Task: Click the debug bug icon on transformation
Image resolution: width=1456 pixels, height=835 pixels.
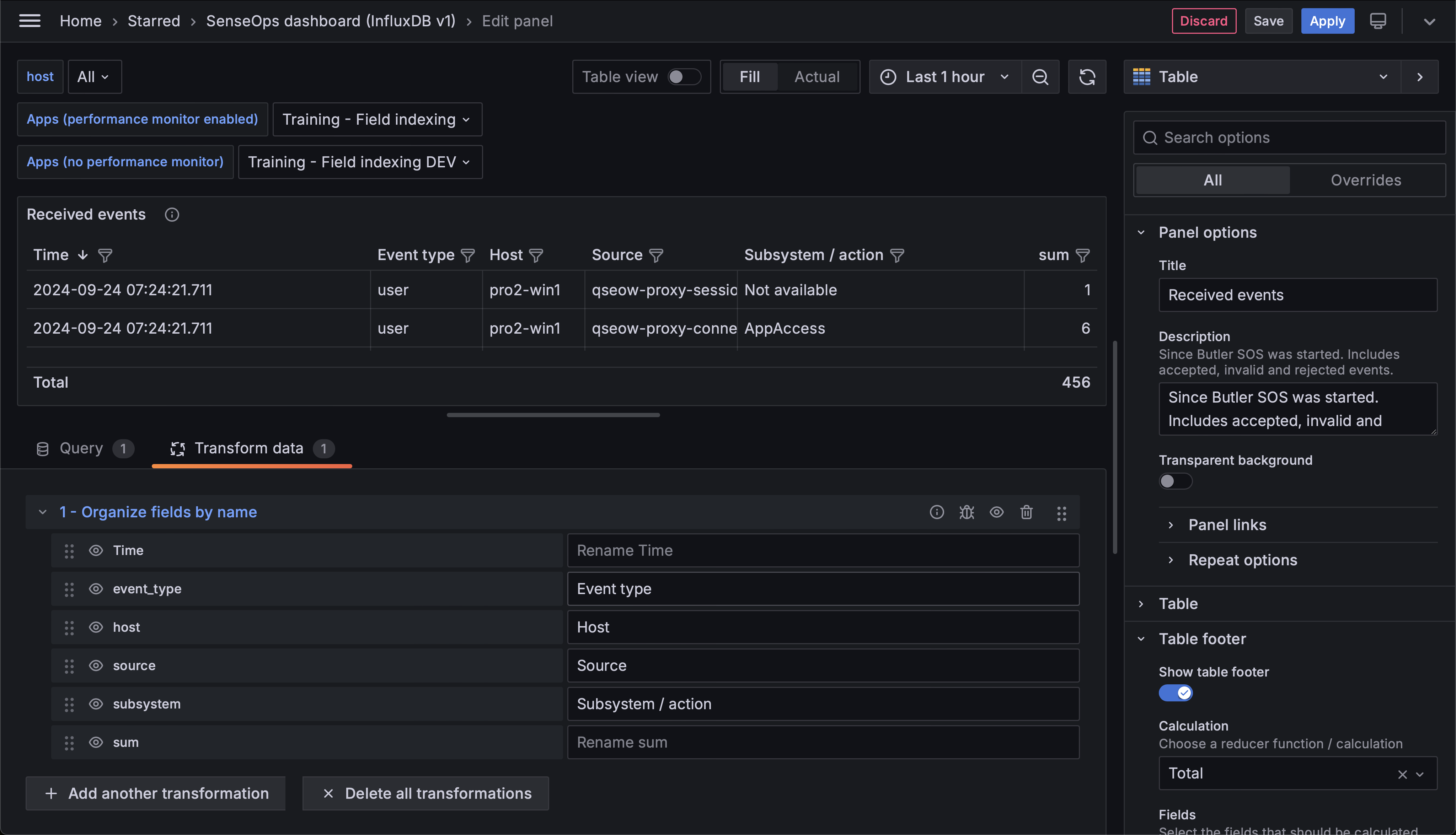Action: (x=967, y=512)
